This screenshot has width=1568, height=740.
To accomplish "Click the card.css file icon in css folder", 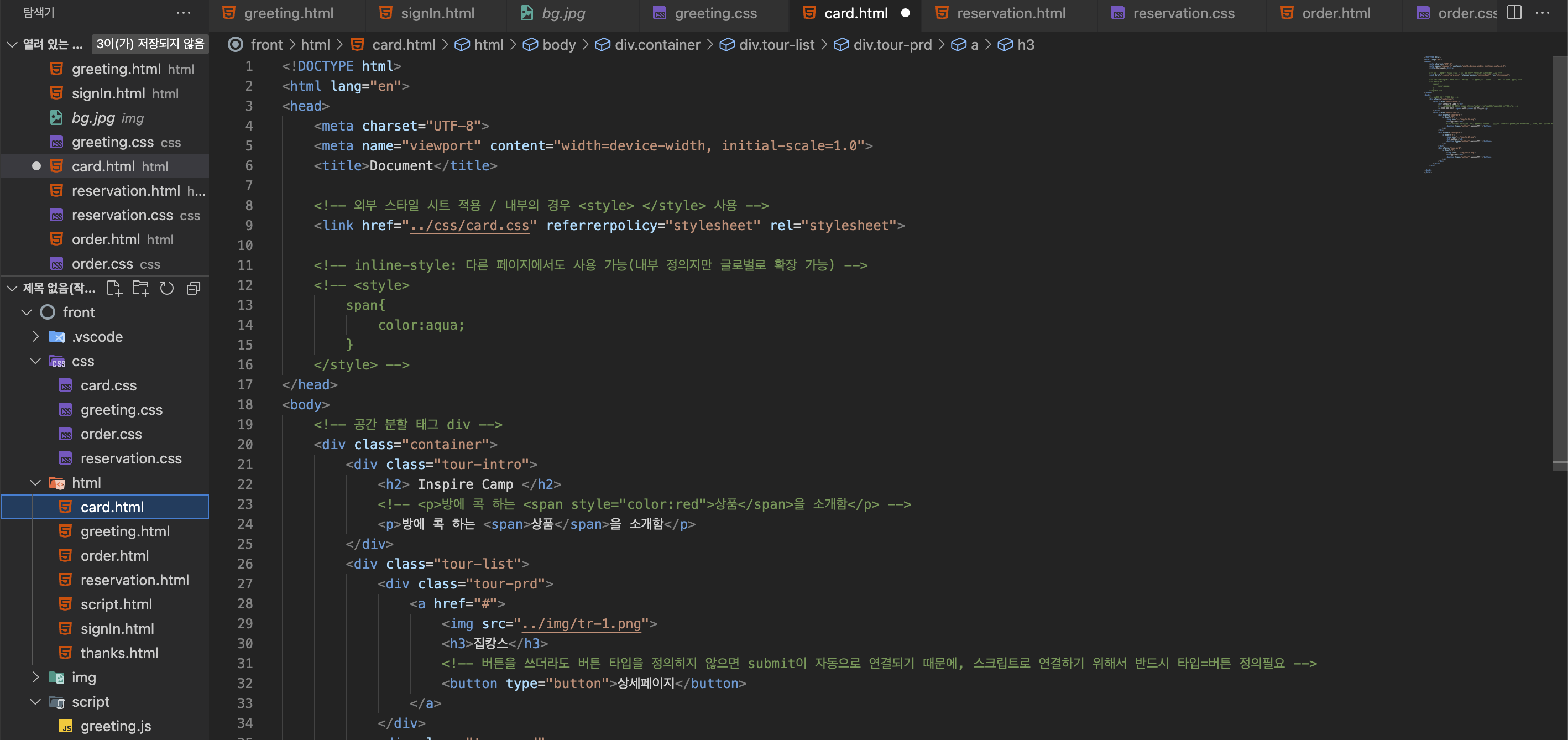I will pyautogui.click(x=65, y=385).
